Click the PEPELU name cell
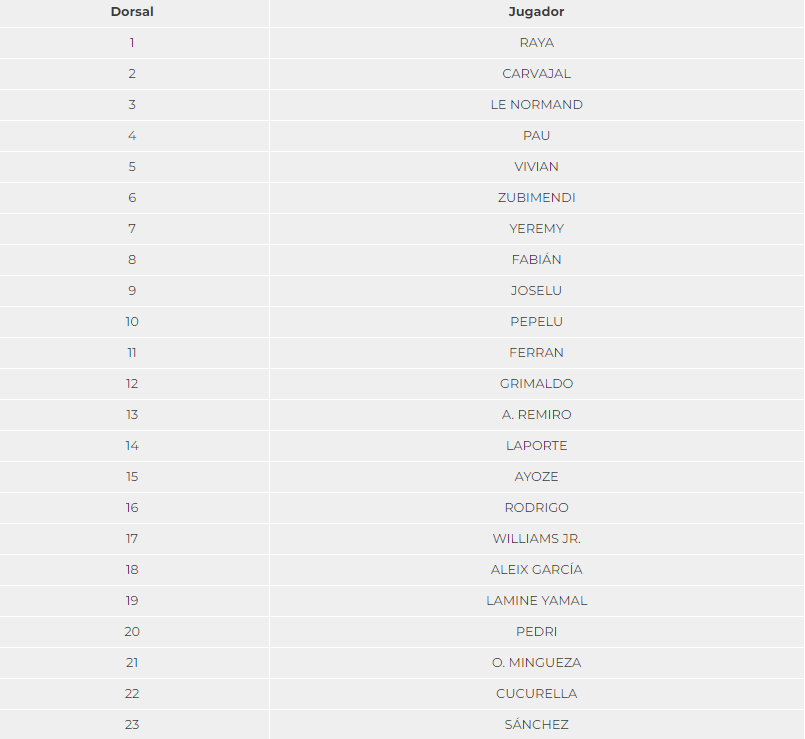The image size is (805, 739). (x=536, y=321)
